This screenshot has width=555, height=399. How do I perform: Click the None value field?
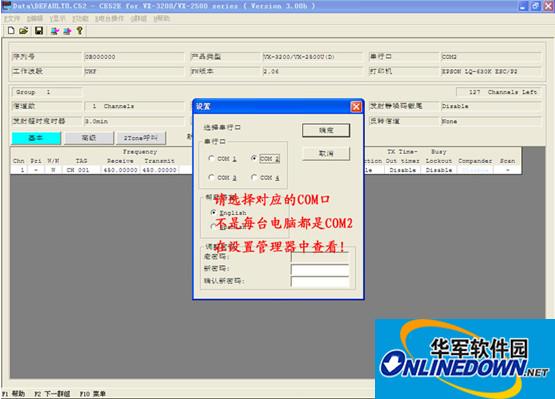pyautogui.click(x=491, y=121)
